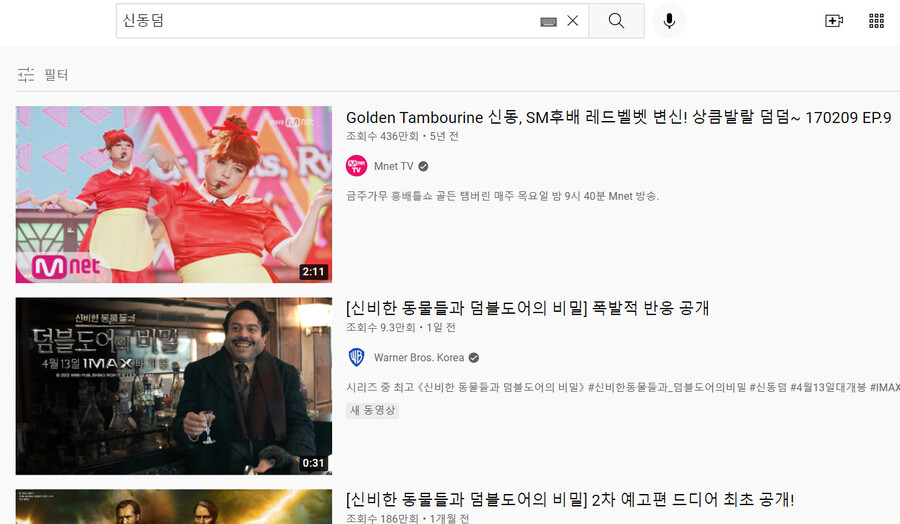
Task: Open the 폭발적 반응 공개 video title
Action: 527,308
